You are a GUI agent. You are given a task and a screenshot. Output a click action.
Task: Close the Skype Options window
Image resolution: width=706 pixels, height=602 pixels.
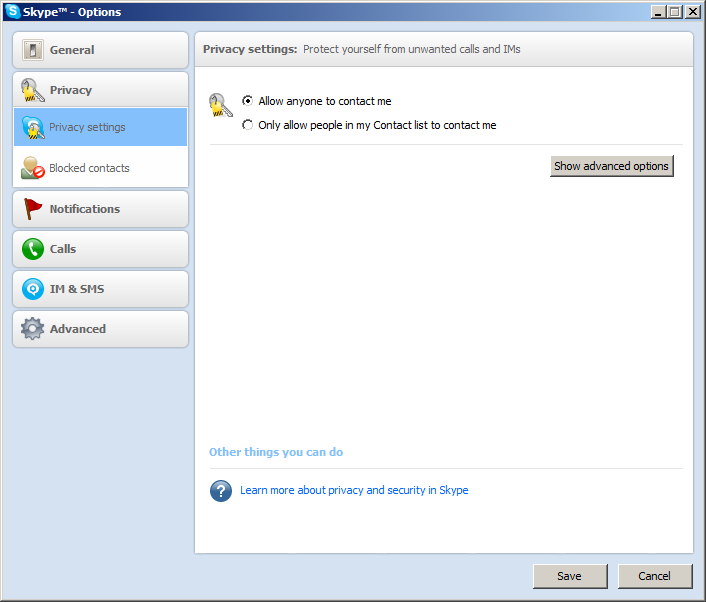click(692, 12)
